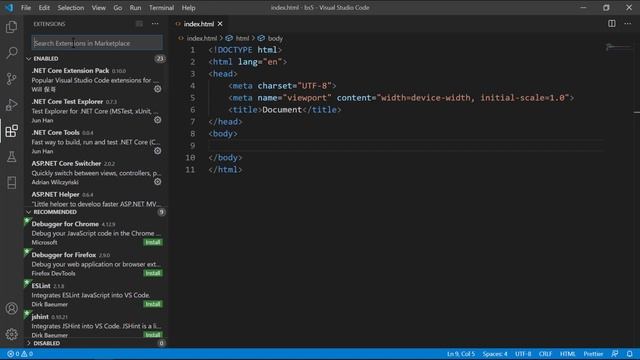
Task: Open gear for ASP.NET Core Switcher
Action: click(x=158, y=182)
